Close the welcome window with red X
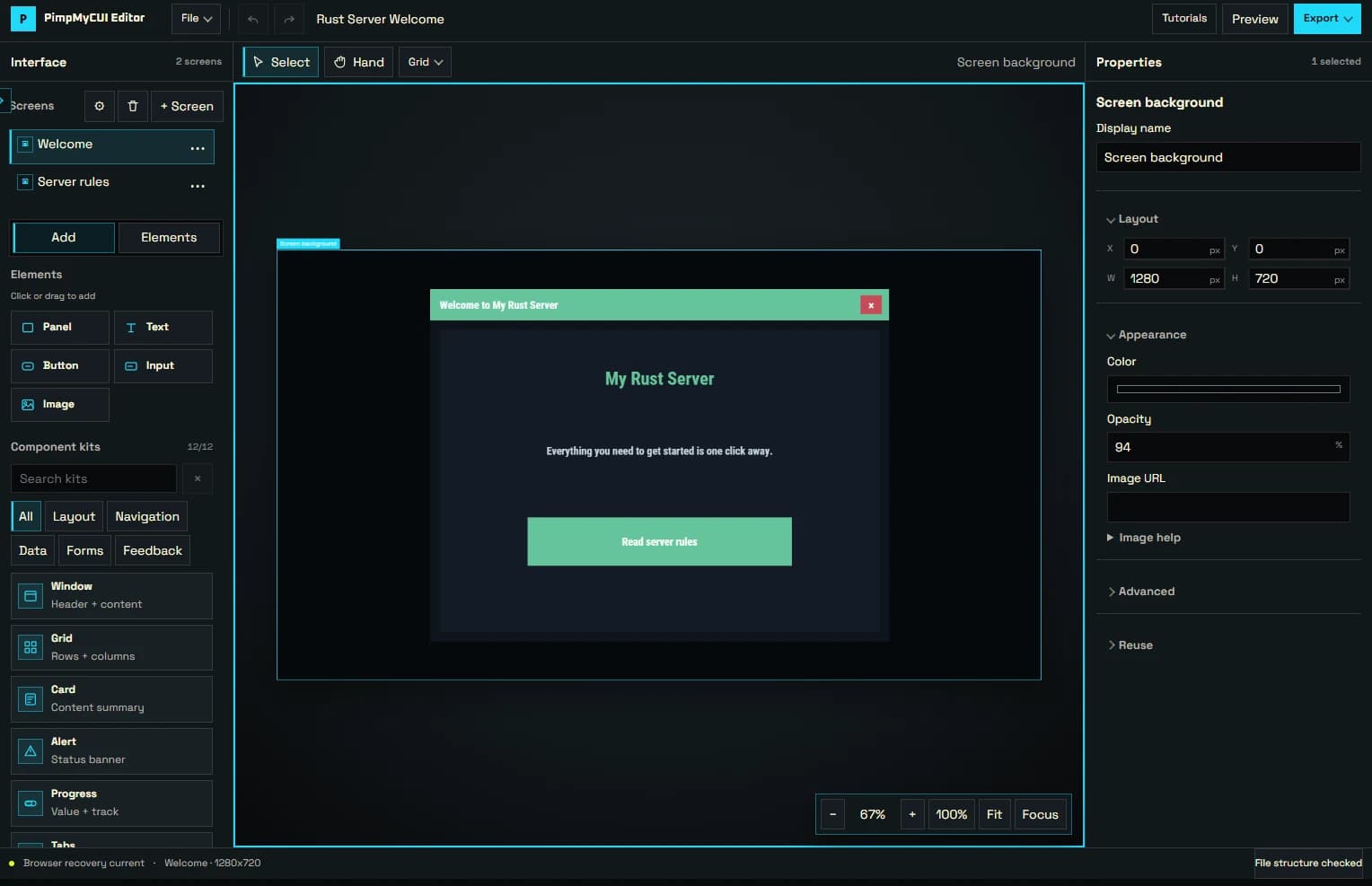 [x=871, y=305]
